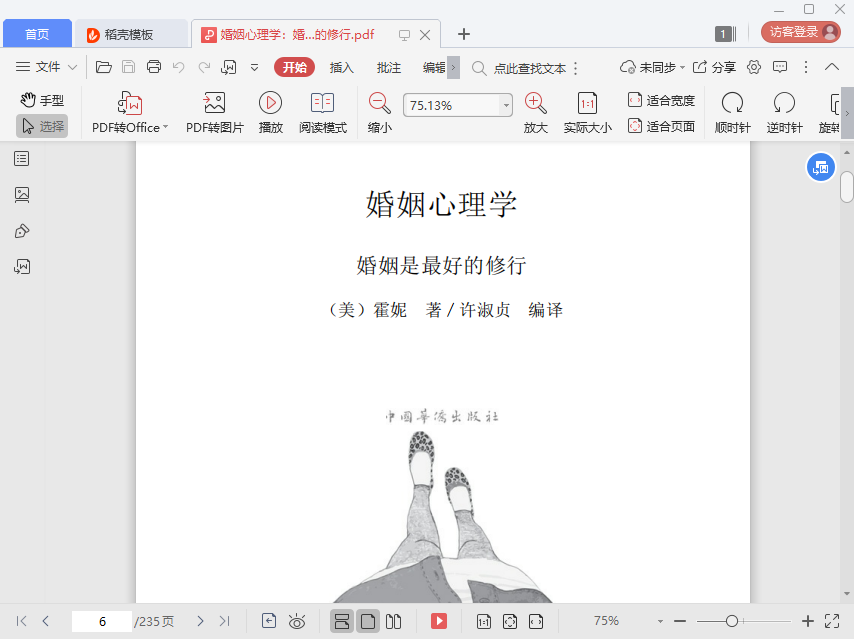Image resolution: width=854 pixels, height=639 pixels.
Task: Click the PDF转图片 tool
Action: click(x=215, y=113)
